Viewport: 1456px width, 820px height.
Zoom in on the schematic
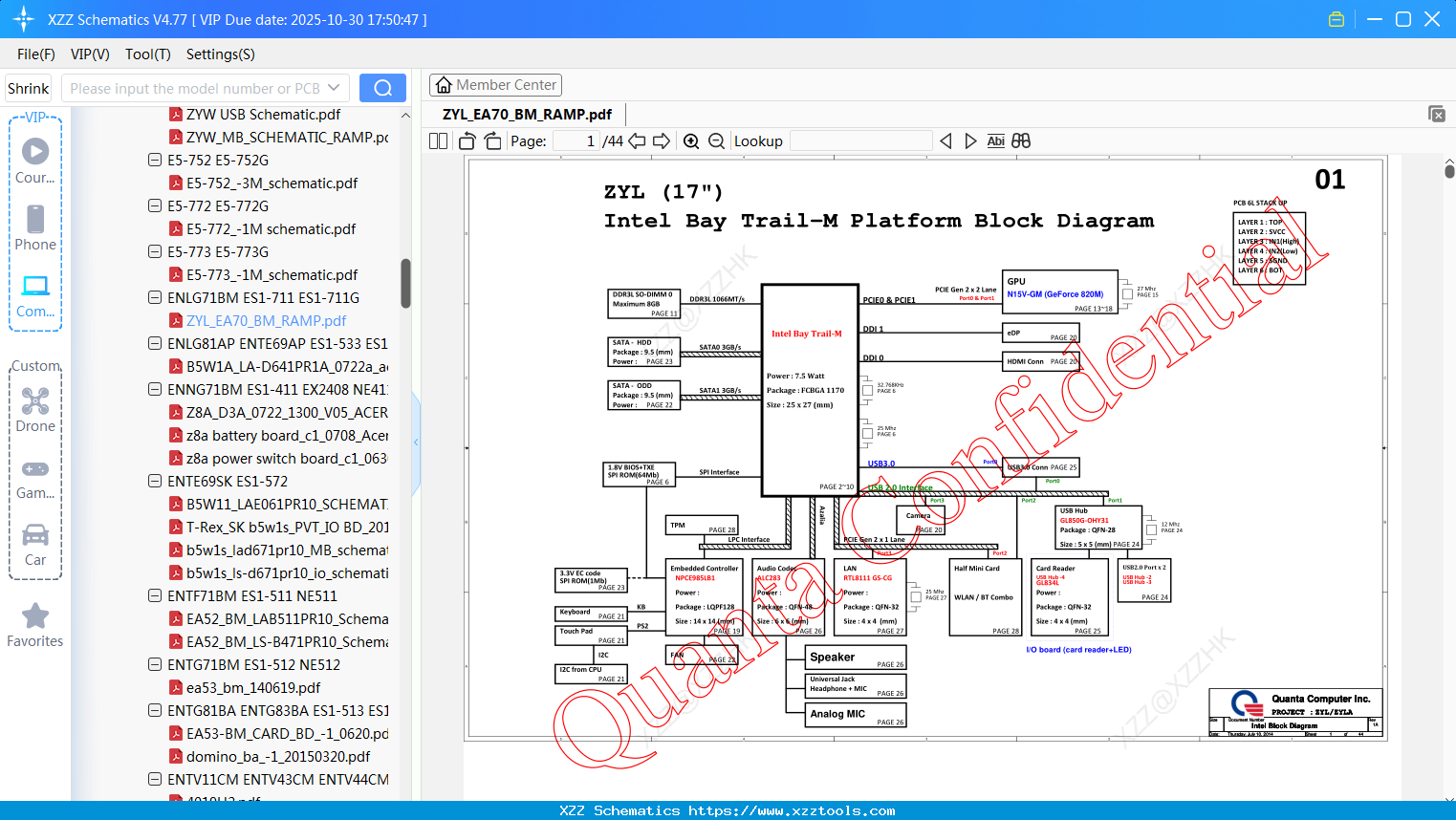pyautogui.click(x=691, y=141)
